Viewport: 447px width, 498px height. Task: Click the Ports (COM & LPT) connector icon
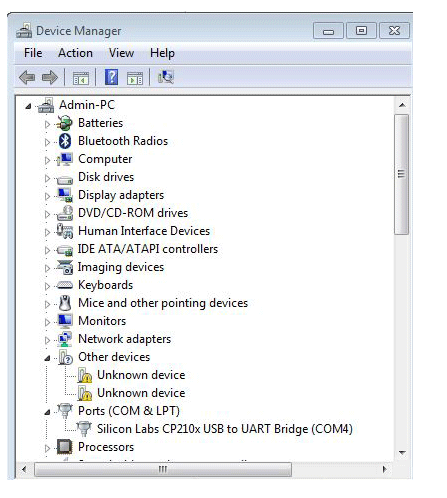point(65,411)
